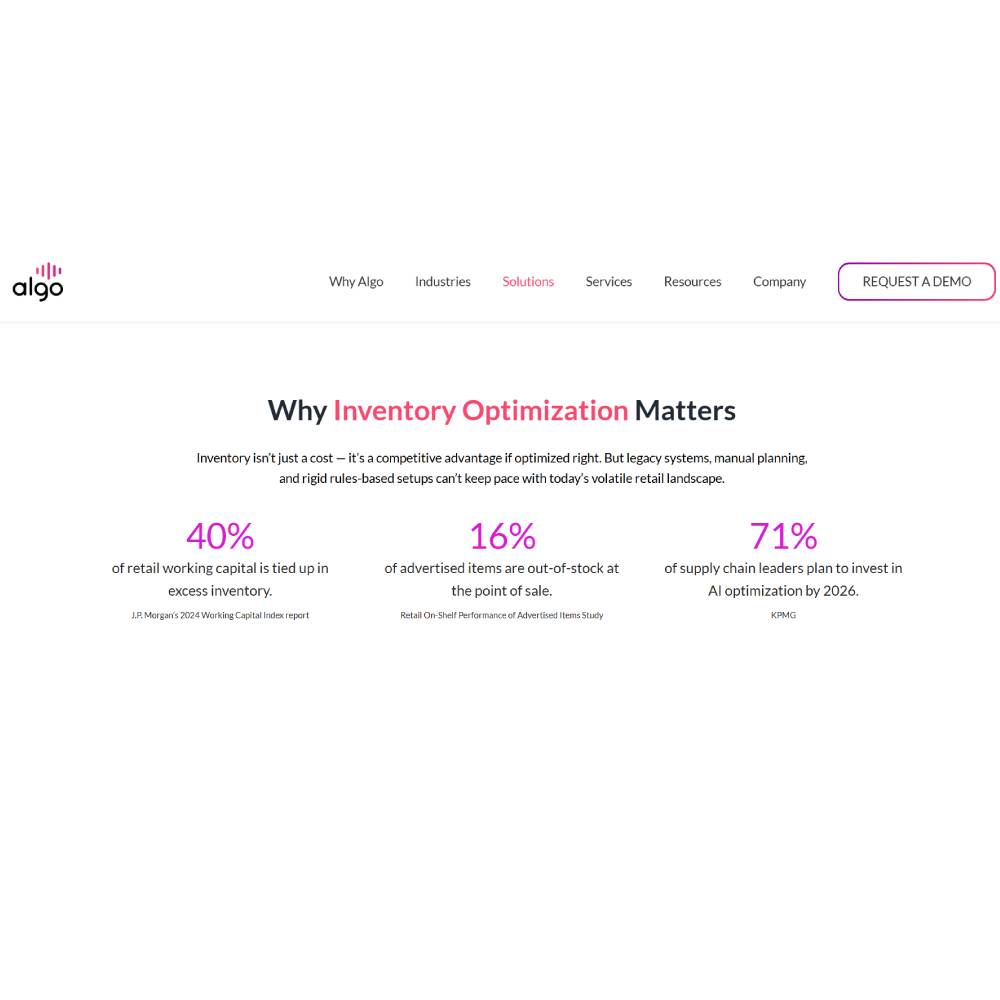Image resolution: width=1000 pixels, height=1000 pixels.
Task: Click the AI optimization by 2026 text
Action: click(783, 579)
